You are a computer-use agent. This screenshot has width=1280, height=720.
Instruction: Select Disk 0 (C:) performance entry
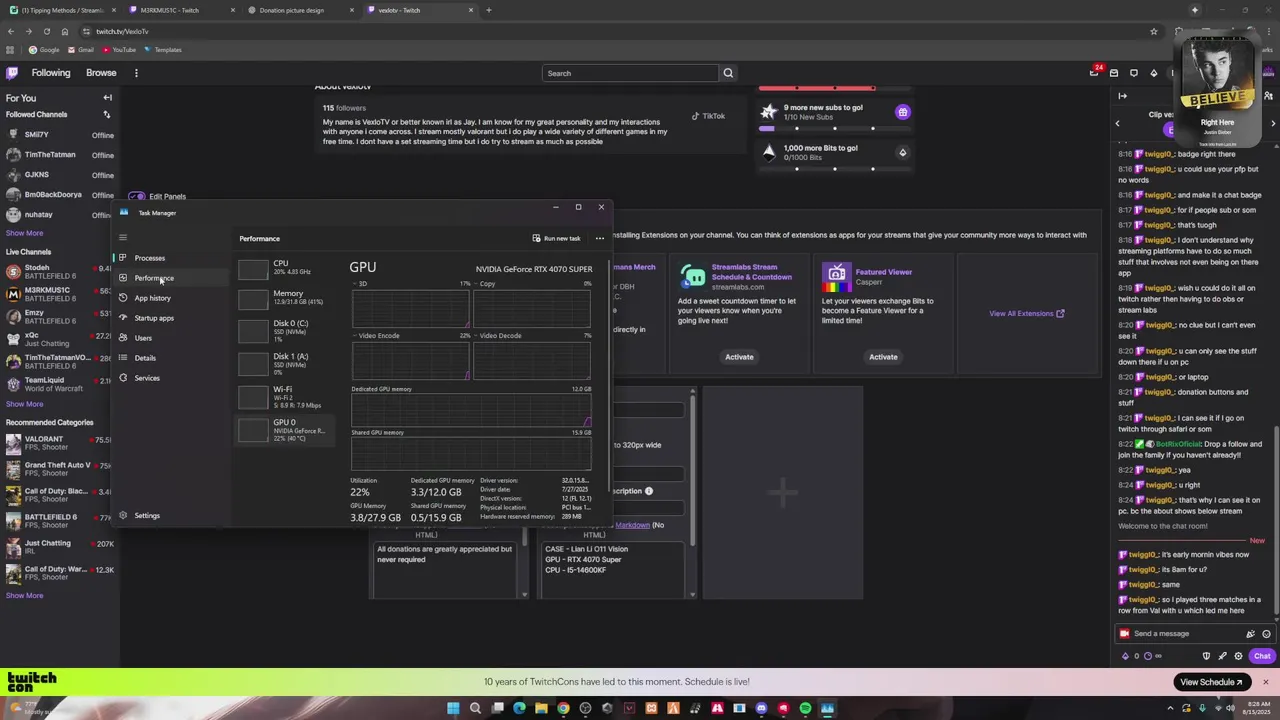[286, 331]
